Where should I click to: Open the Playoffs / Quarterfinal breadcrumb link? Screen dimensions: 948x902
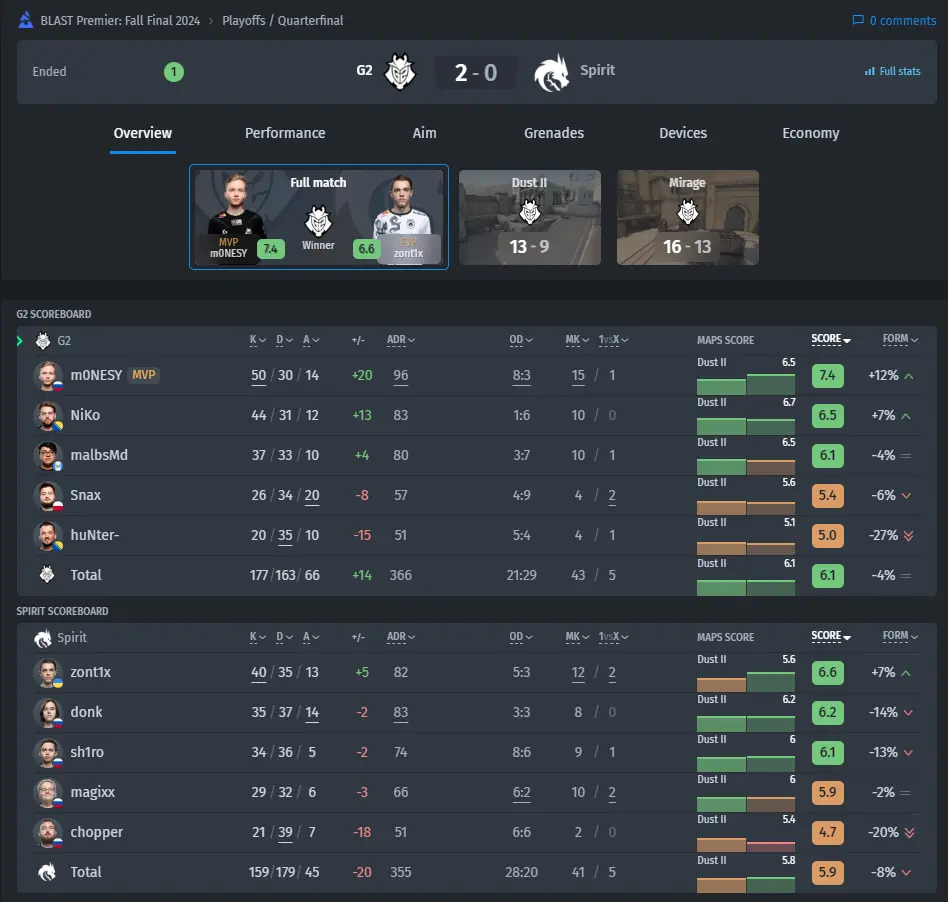pyautogui.click(x=282, y=21)
